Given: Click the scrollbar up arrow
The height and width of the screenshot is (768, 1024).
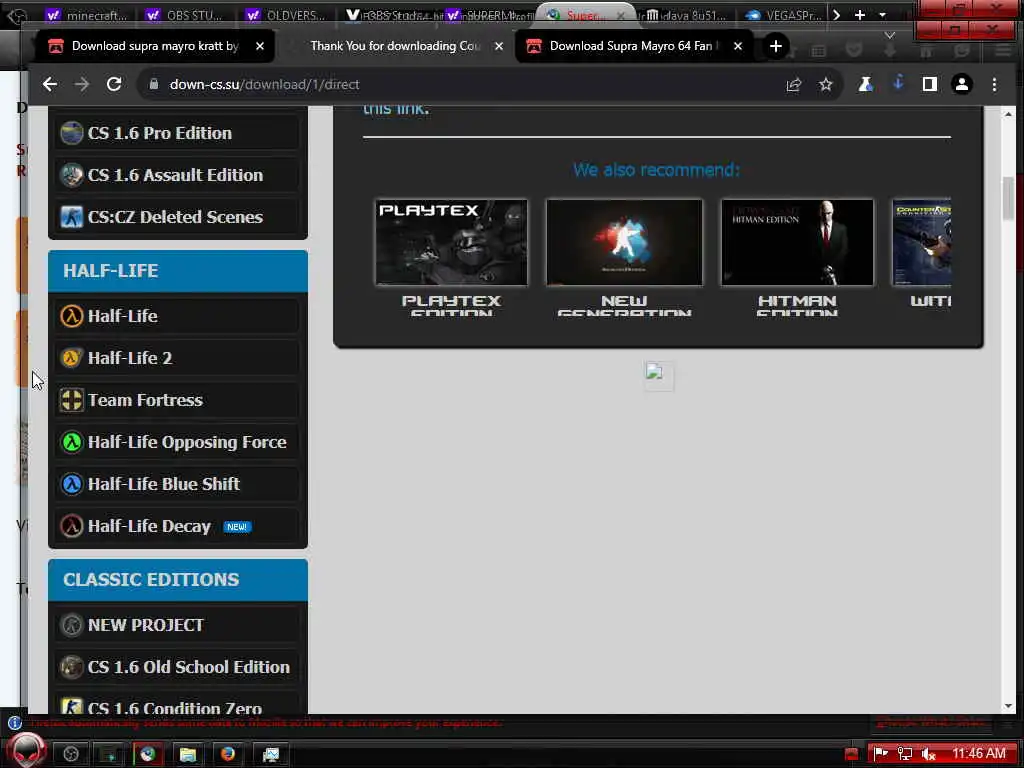Looking at the screenshot, I should tap(1008, 114).
